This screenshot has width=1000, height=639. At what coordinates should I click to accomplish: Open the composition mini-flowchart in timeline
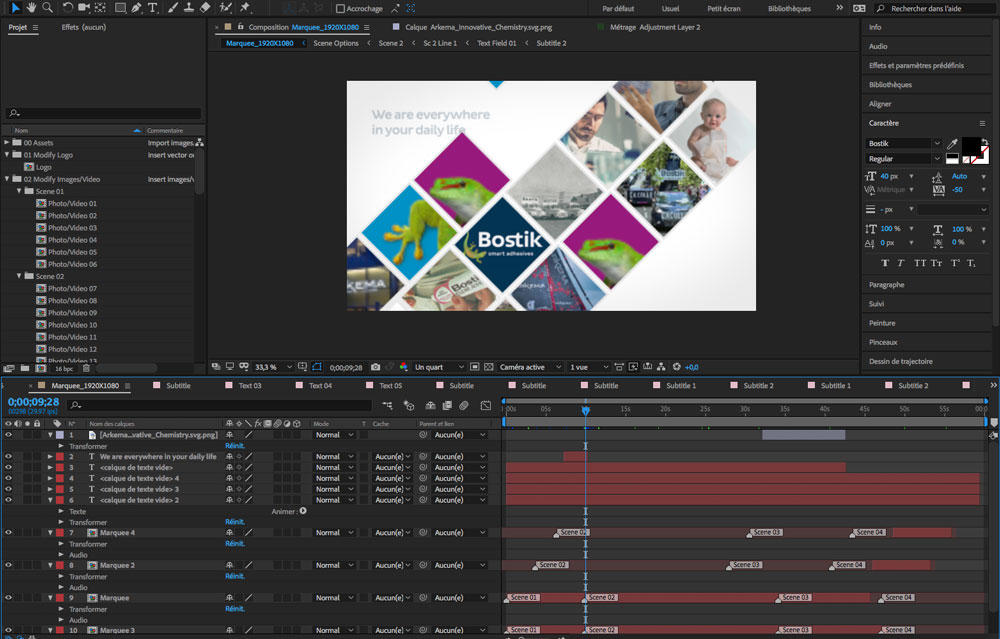387,405
